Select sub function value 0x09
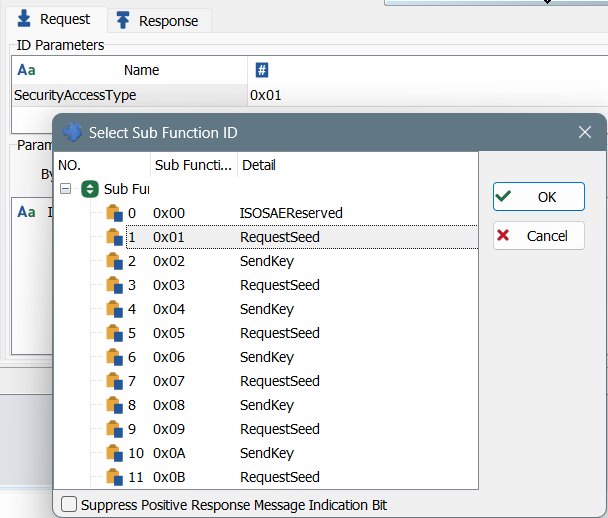The image size is (608, 518). point(169,429)
